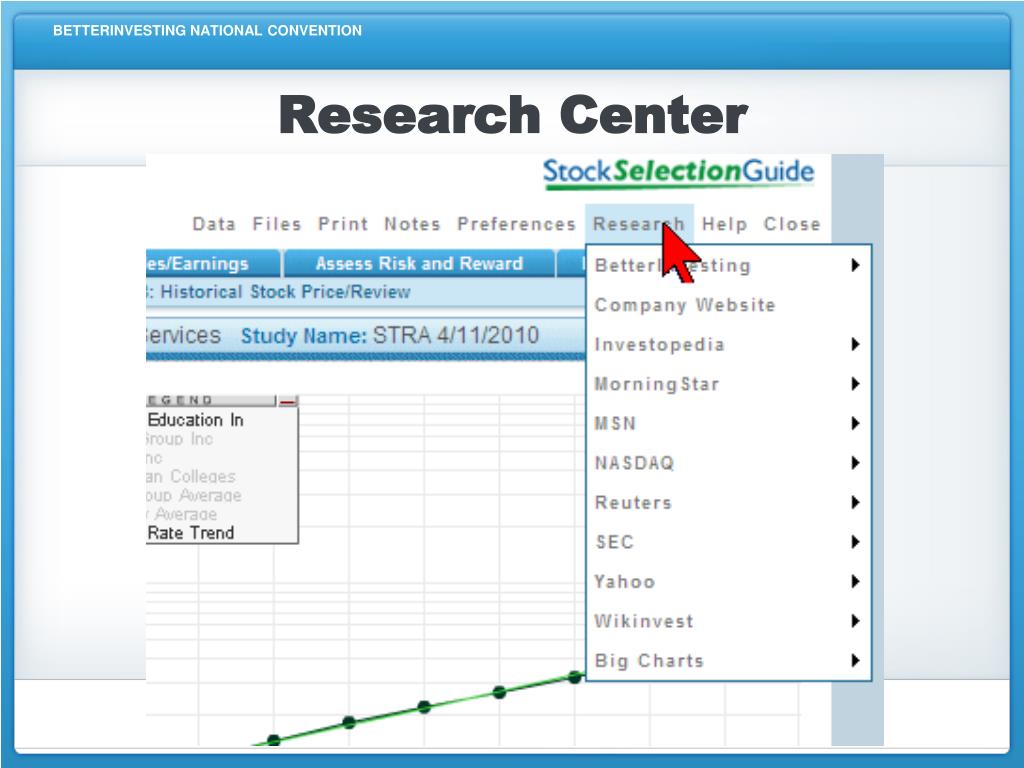Screen dimensions: 1024x768
Task: Open the Preferences menu
Action: (516, 224)
